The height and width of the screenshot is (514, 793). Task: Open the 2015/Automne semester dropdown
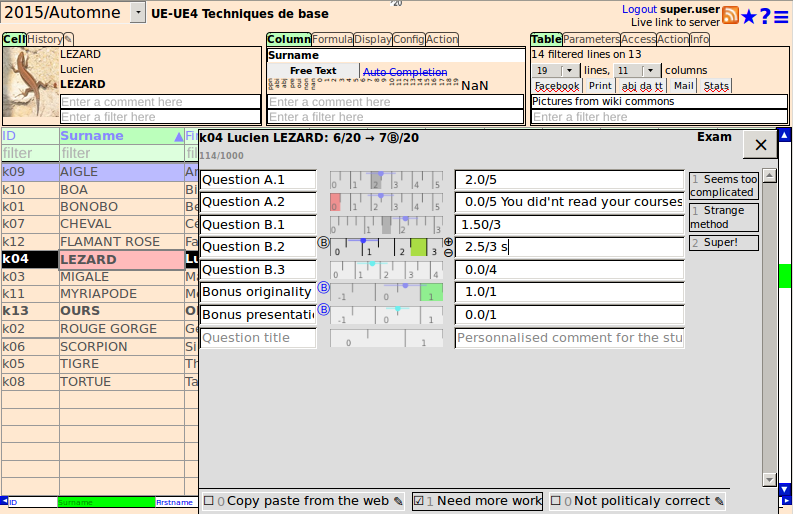click(138, 14)
